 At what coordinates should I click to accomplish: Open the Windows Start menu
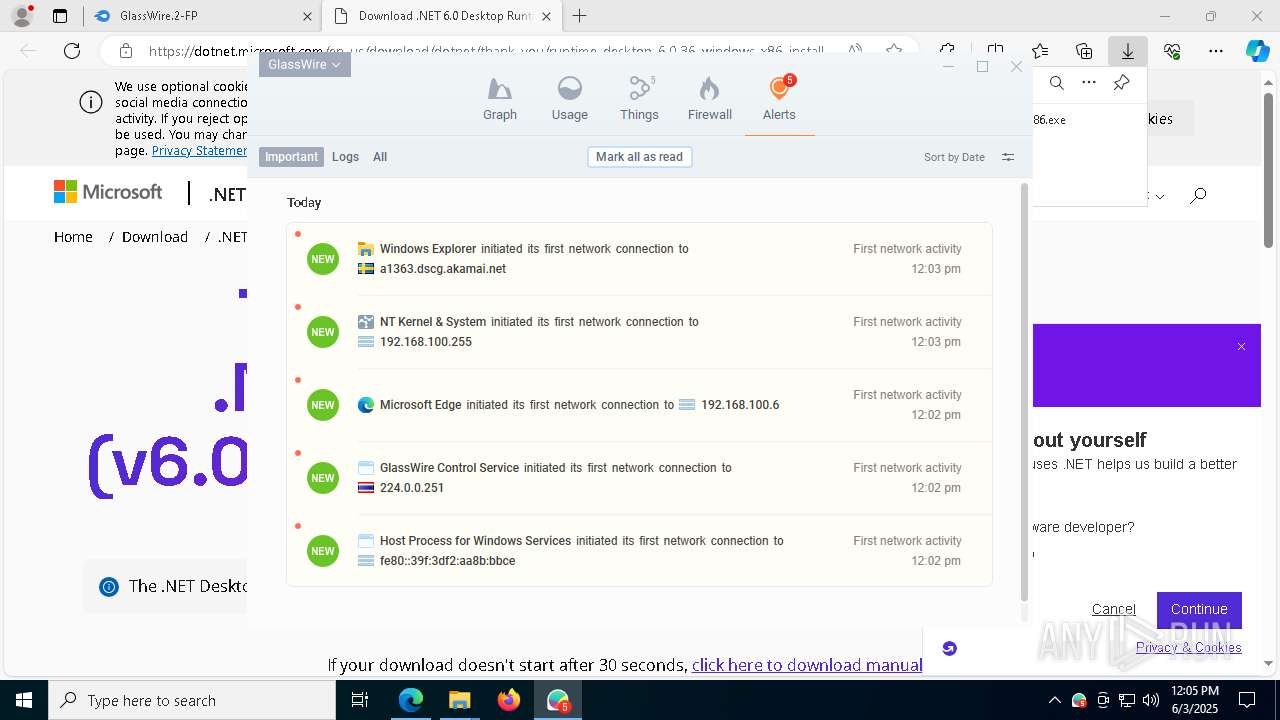click(x=24, y=700)
